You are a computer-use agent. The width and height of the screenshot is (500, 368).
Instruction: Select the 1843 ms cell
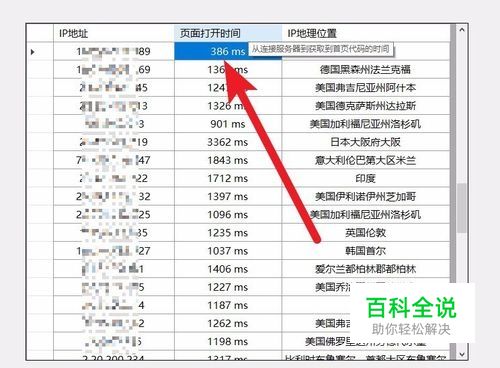(x=228, y=160)
